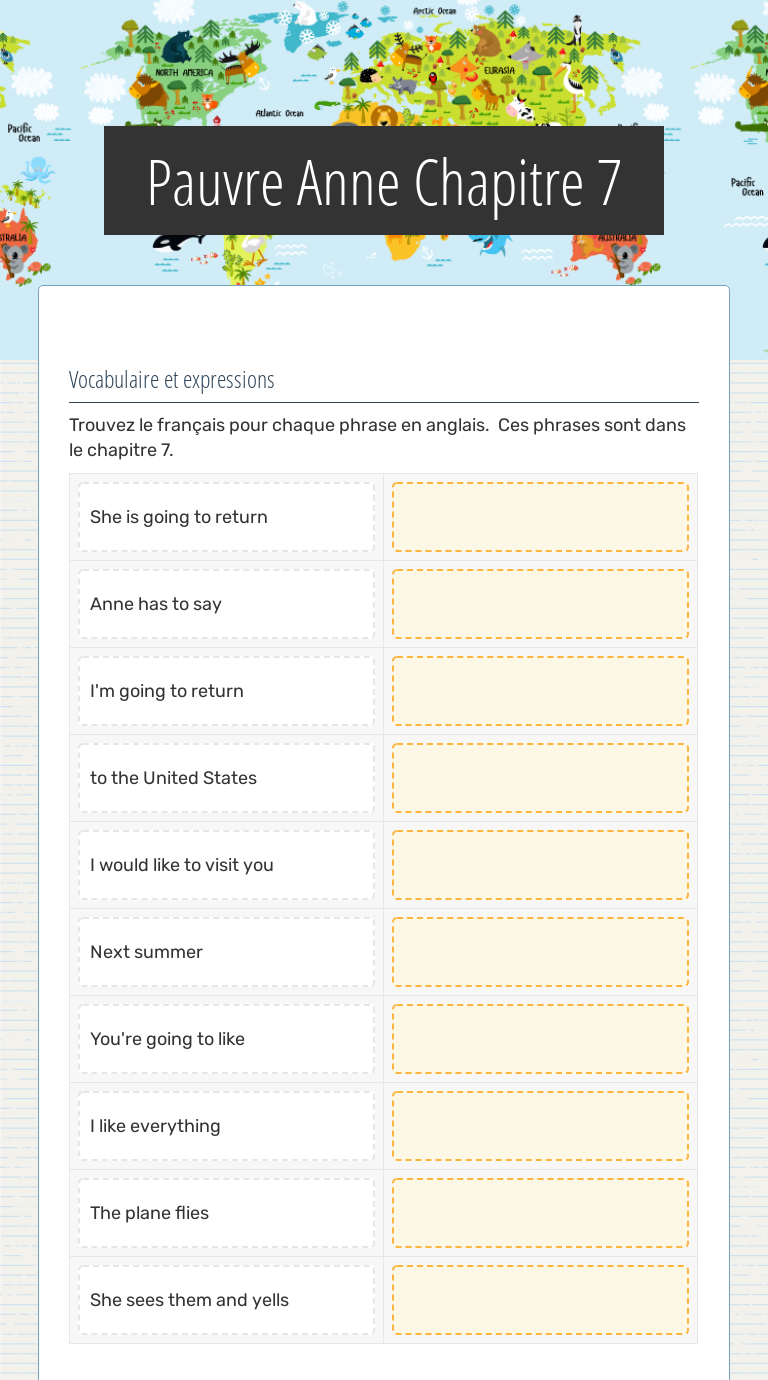Click the 'She is going to return' phrase card

point(226,517)
